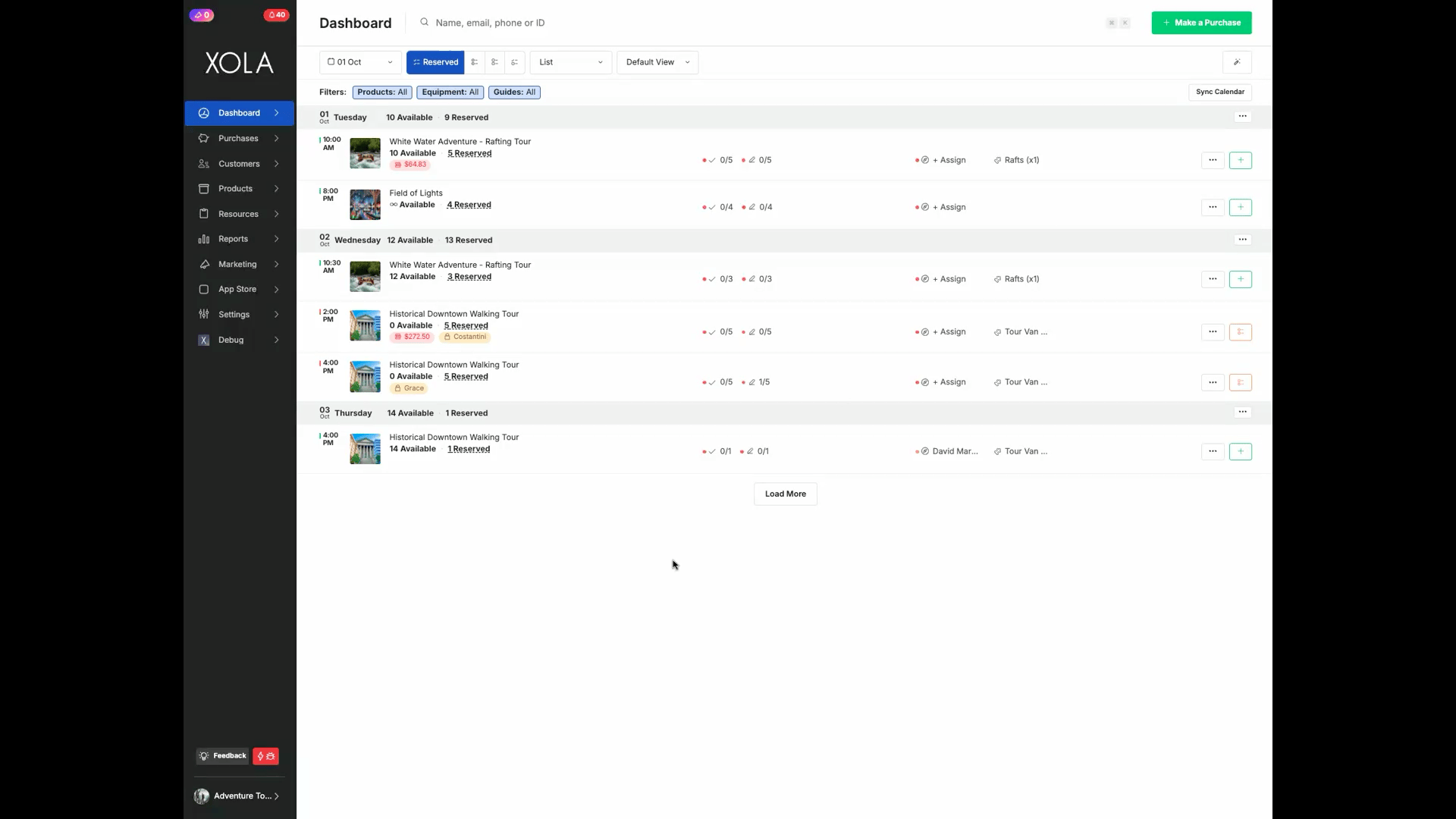
Task: Expand the Settings chevron in sidebar
Action: (277, 314)
